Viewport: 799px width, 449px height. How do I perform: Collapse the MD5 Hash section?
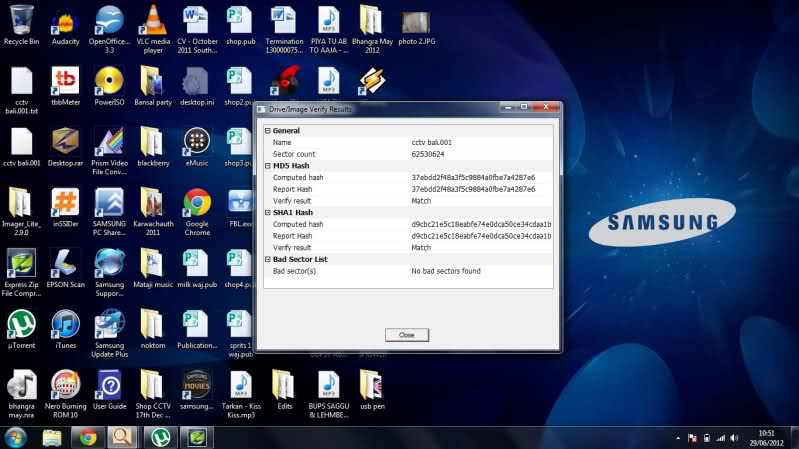(268, 166)
